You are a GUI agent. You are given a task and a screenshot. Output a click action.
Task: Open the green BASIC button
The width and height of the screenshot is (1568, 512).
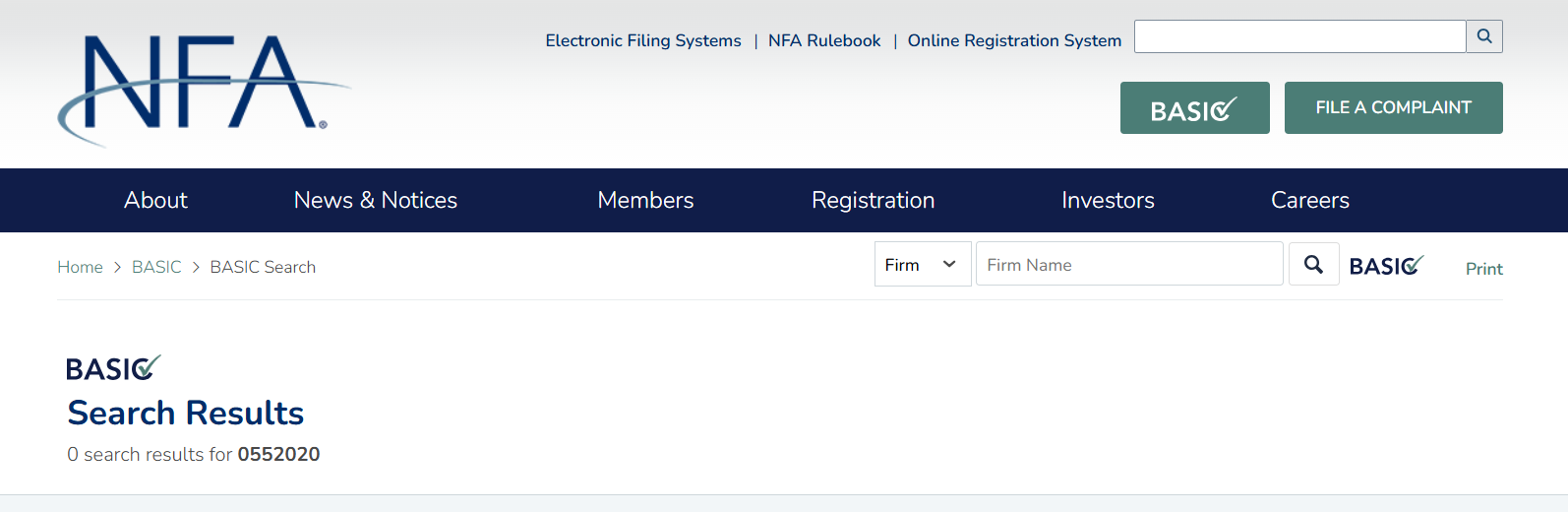point(1194,107)
